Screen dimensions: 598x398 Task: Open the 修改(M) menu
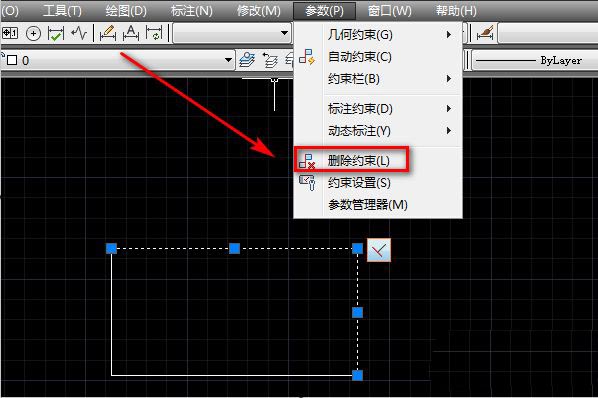[259, 11]
